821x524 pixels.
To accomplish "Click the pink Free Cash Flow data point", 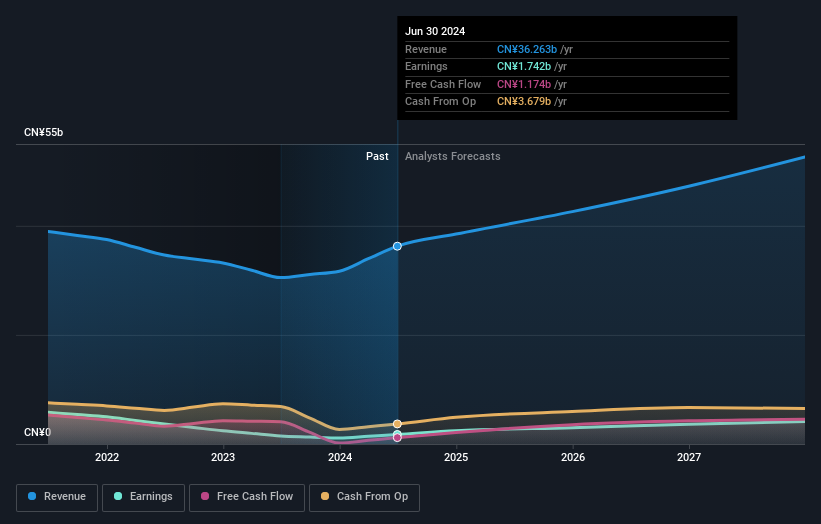I will 397,438.
